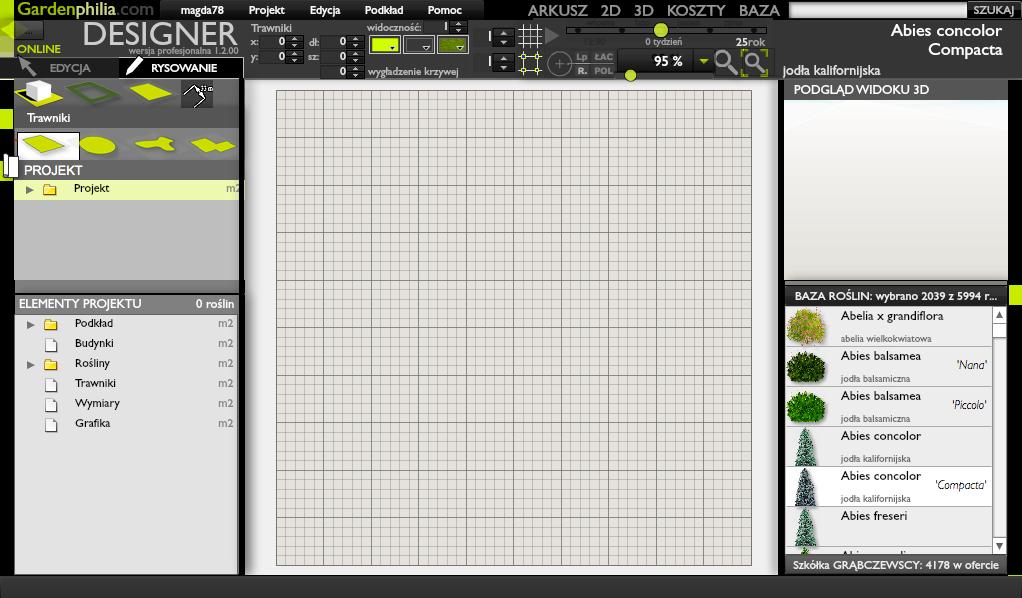Open the KOSZTY section
Image resolution: width=1022 pixels, height=598 pixels.
[x=696, y=10]
